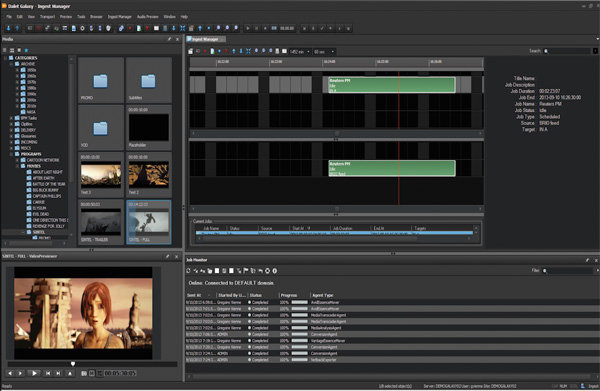Click the progress bar in the NetbackExporter row

(x=300, y=360)
